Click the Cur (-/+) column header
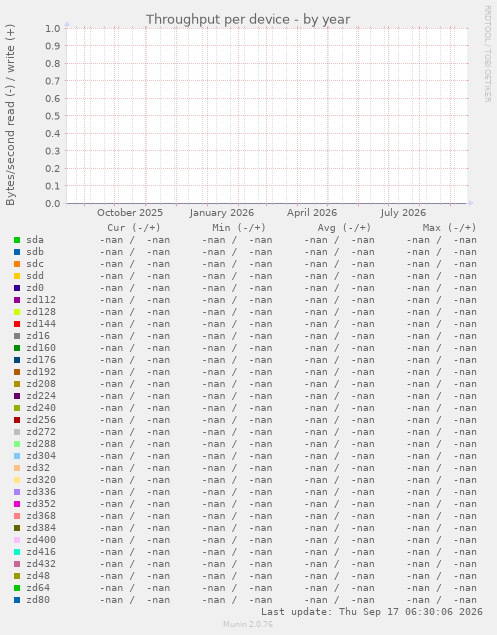The image size is (497, 635). pos(134,228)
